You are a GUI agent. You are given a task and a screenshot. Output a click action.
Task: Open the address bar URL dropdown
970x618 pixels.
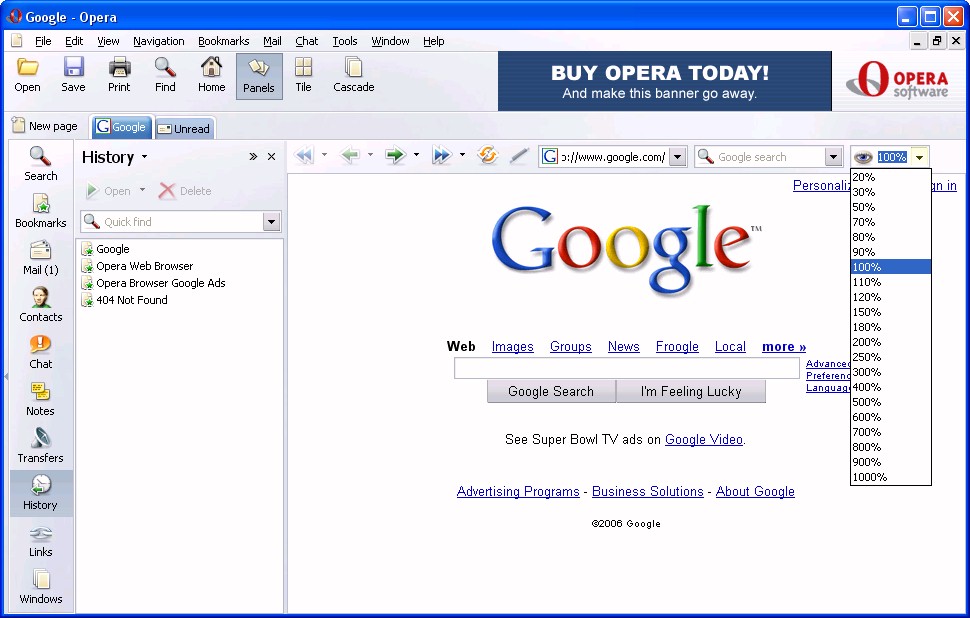tap(677, 157)
